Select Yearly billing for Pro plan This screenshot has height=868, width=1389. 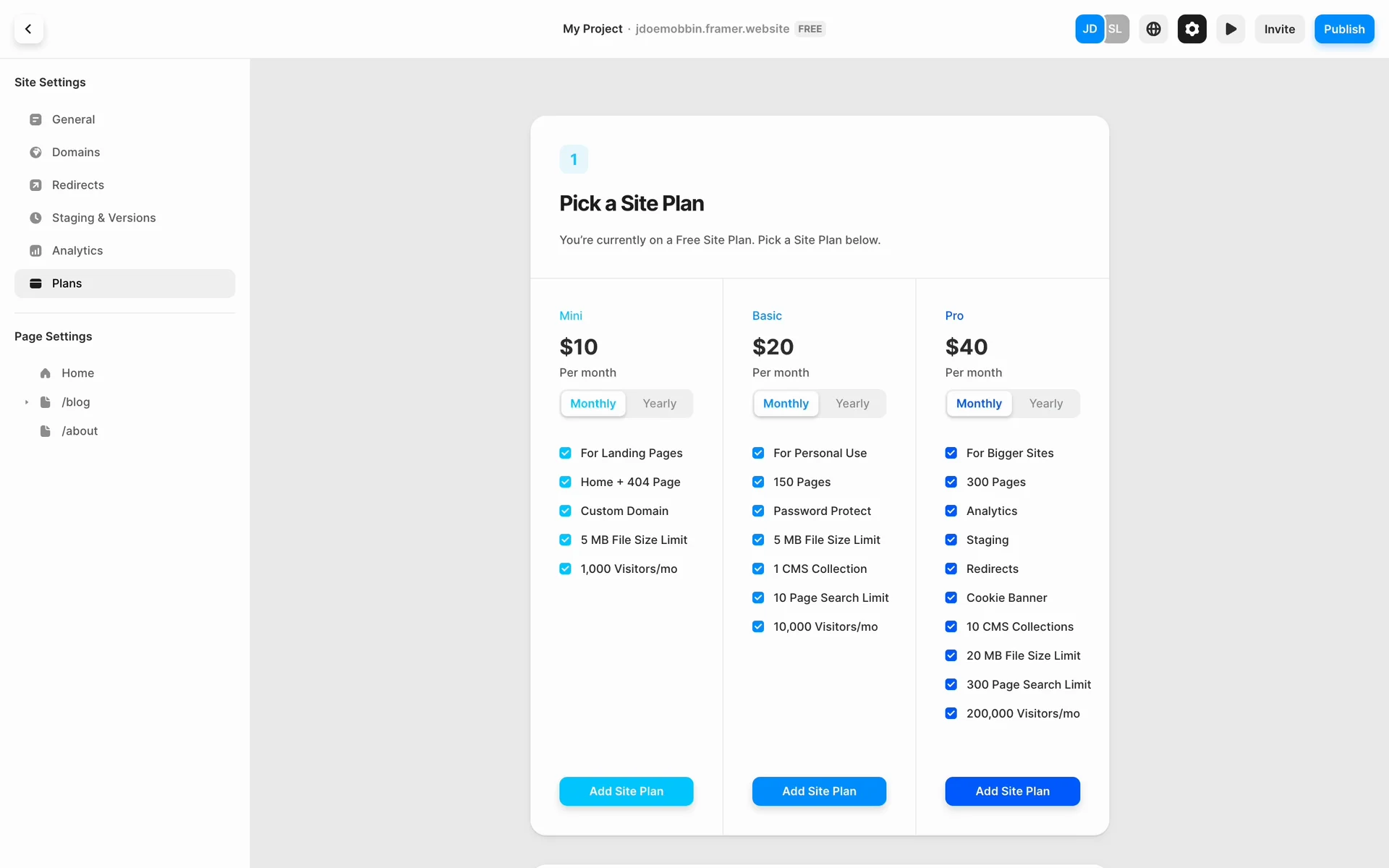click(x=1045, y=404)
